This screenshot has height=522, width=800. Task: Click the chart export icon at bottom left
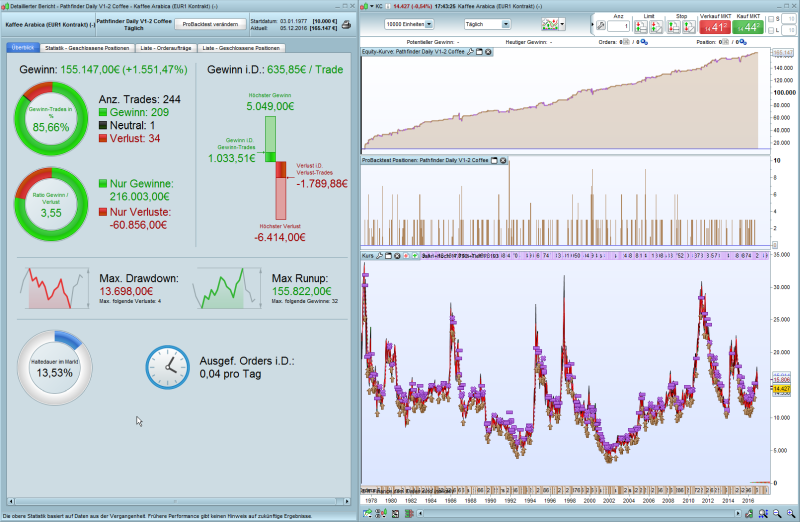367,513
